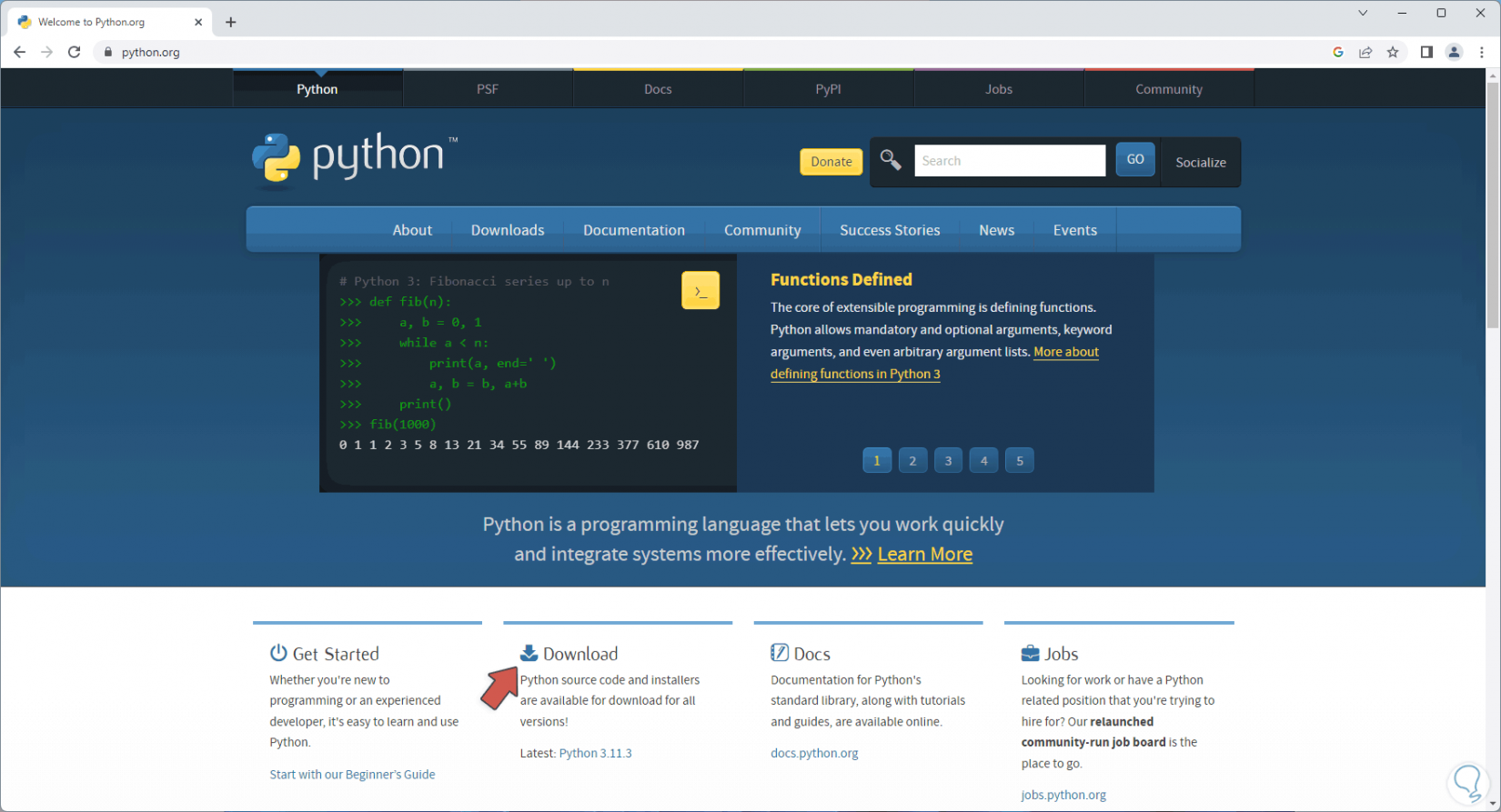Select the PSF top tab

pos(488,89)
